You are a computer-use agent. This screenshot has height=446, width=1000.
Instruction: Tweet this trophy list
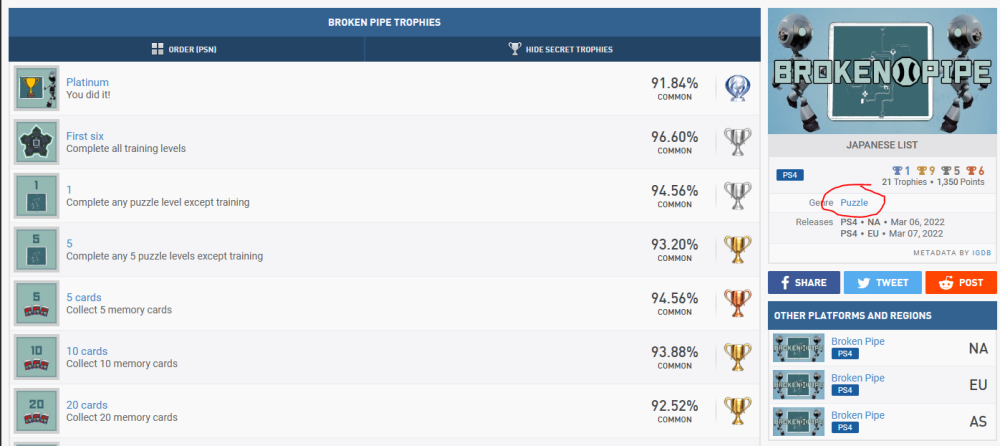(x=881, y=282)
